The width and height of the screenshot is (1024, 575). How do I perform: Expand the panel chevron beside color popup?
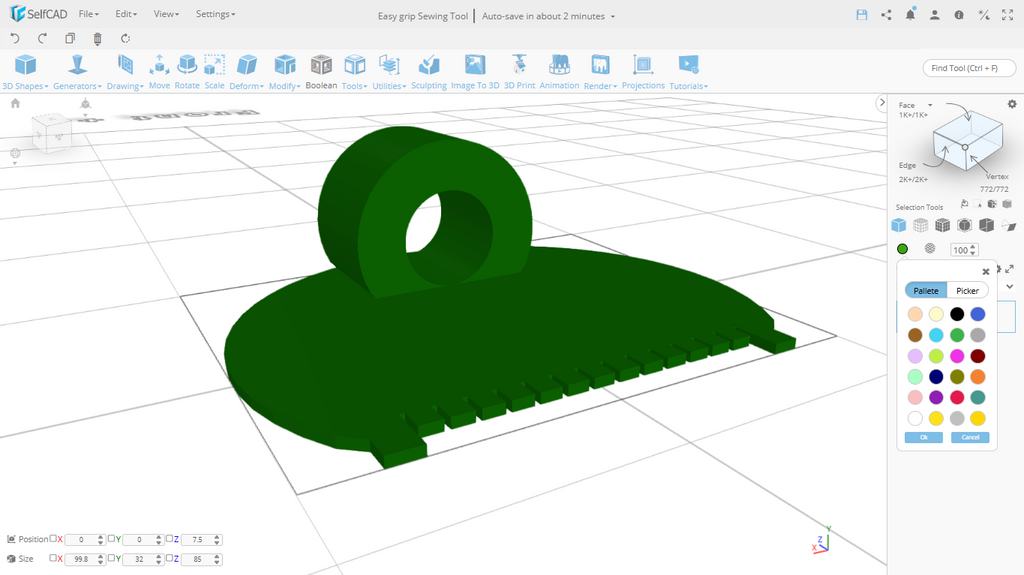click(x=1010, y=286)
